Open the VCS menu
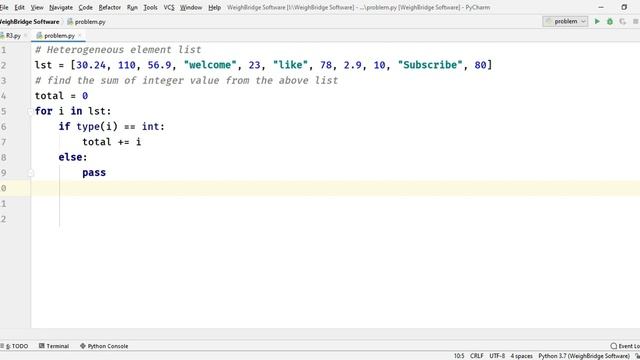The height and width of the screenshot is (360, 640). click(169, 7)
